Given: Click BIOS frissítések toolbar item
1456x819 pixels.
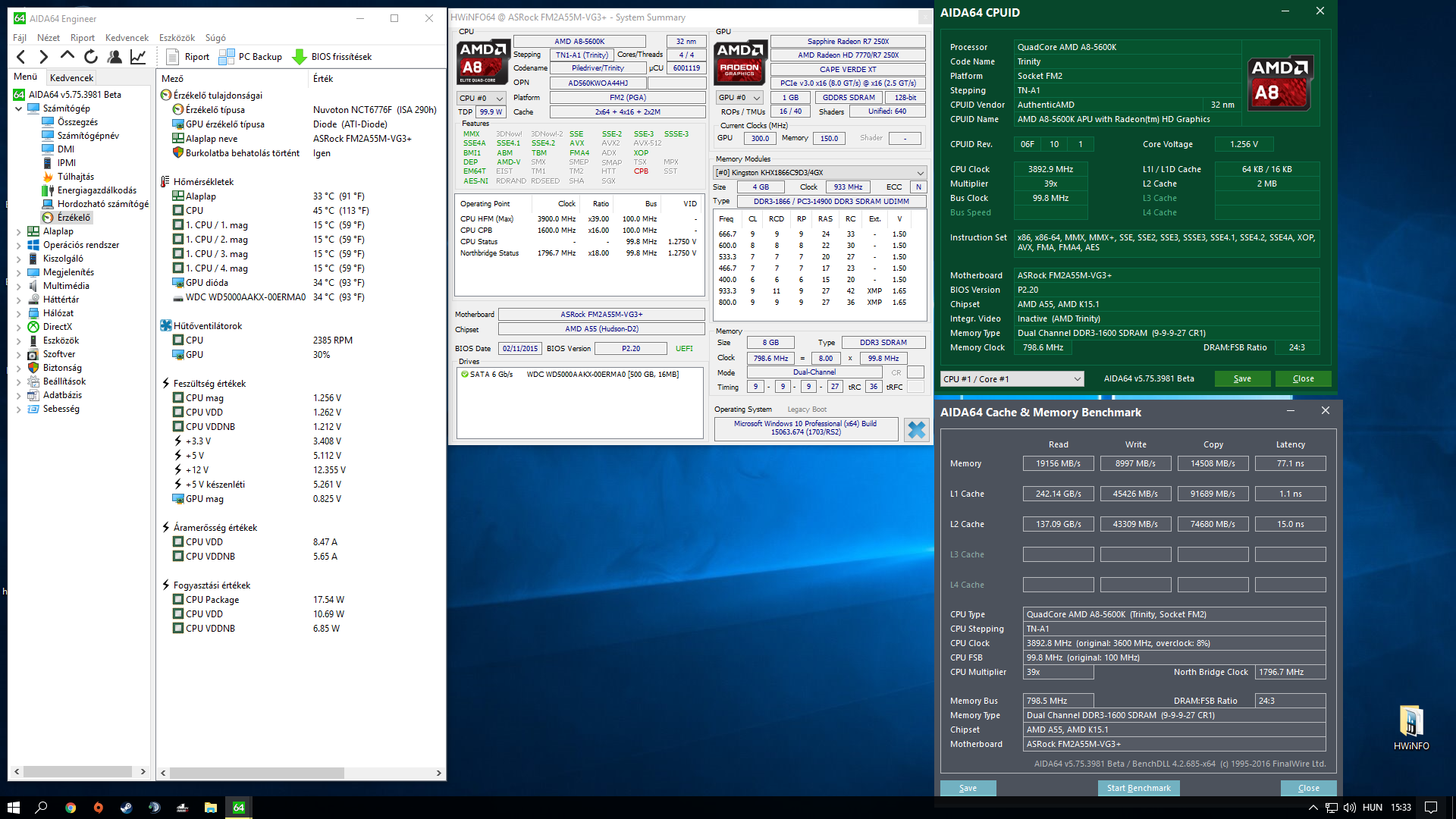Looking at the screenshot, I should point(332,57).
